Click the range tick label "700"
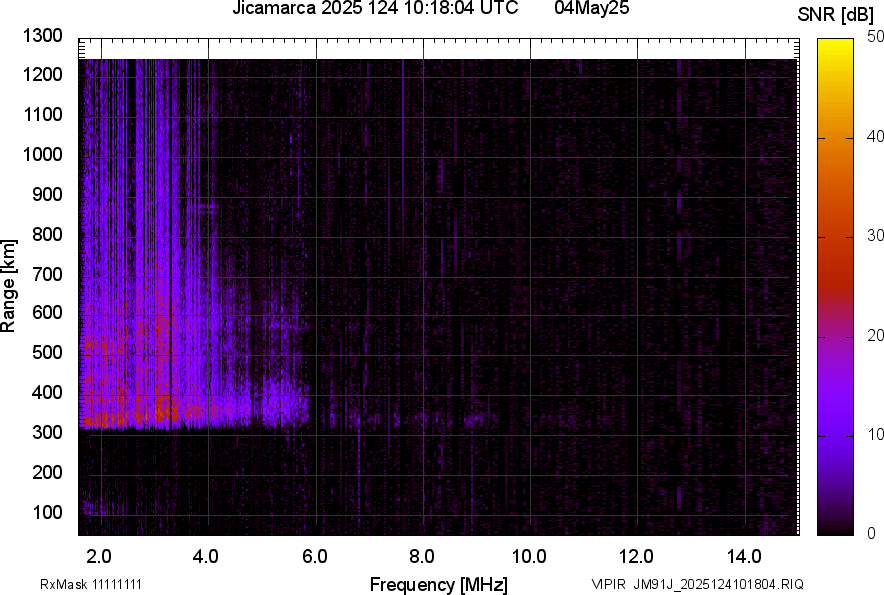The image size is (884, 595). pos(47,274)
